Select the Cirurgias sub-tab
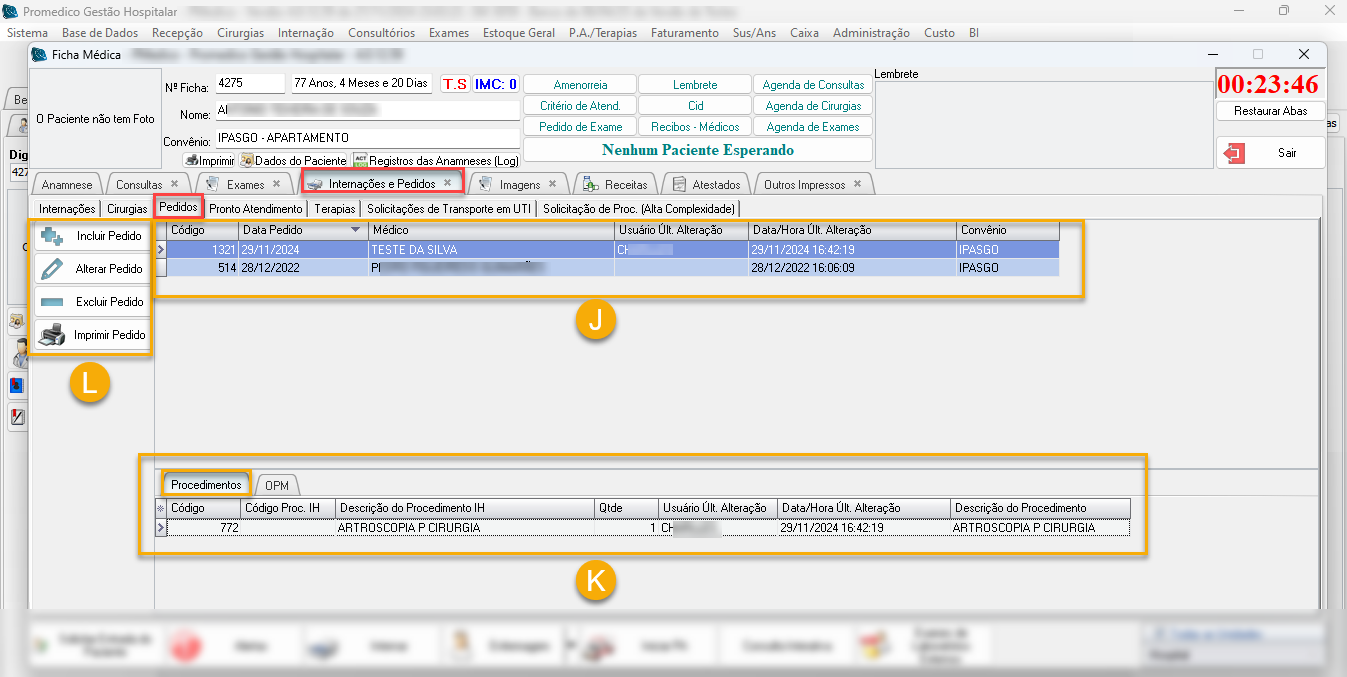 [x=127, y=209]
